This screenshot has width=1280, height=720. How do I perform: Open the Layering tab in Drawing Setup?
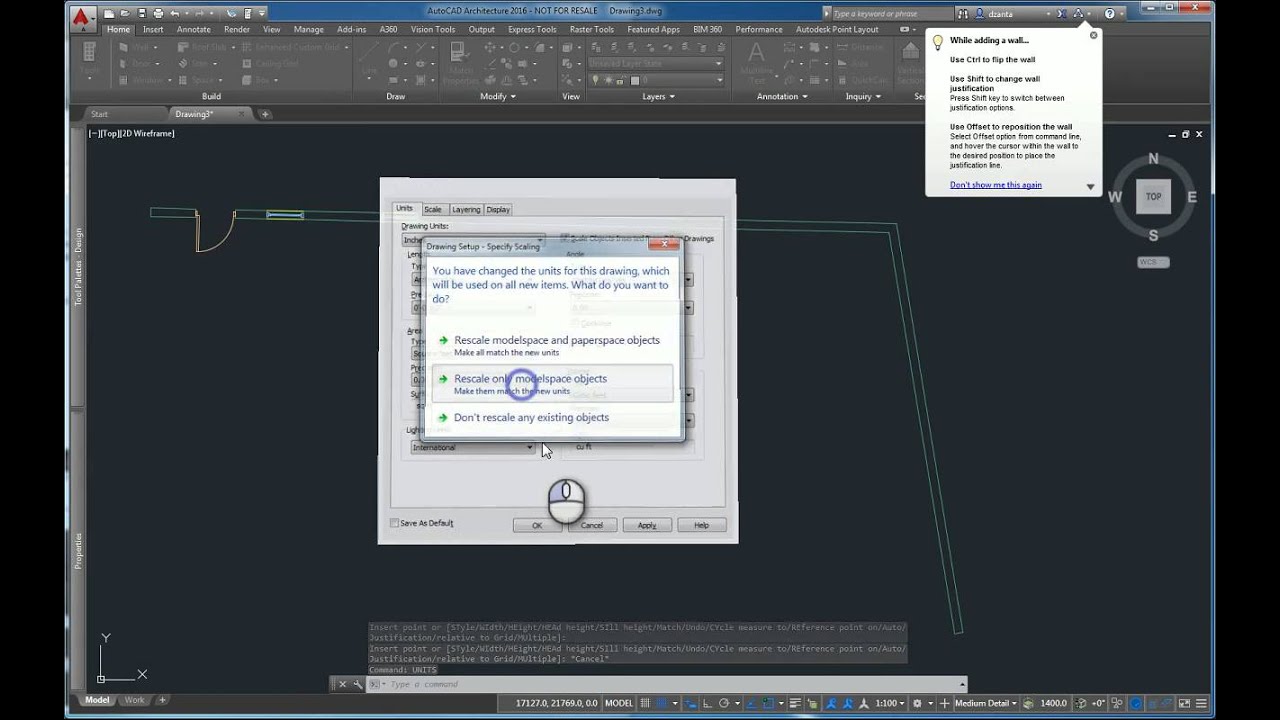point(465,209)
